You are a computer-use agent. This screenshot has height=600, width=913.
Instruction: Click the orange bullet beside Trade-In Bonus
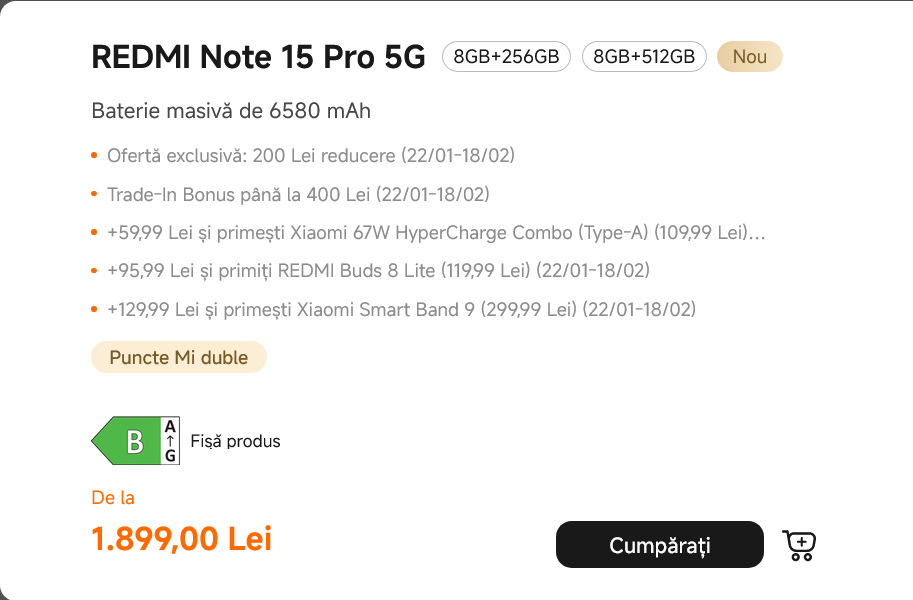pos(95,194)
